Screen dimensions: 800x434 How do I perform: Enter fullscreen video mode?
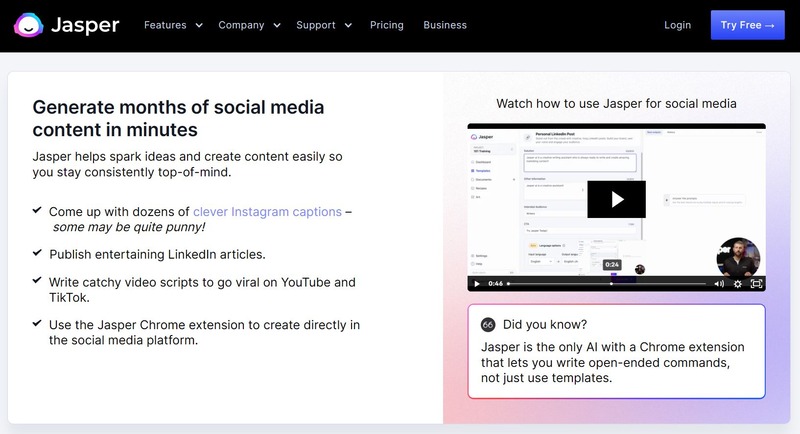(756, 284)
